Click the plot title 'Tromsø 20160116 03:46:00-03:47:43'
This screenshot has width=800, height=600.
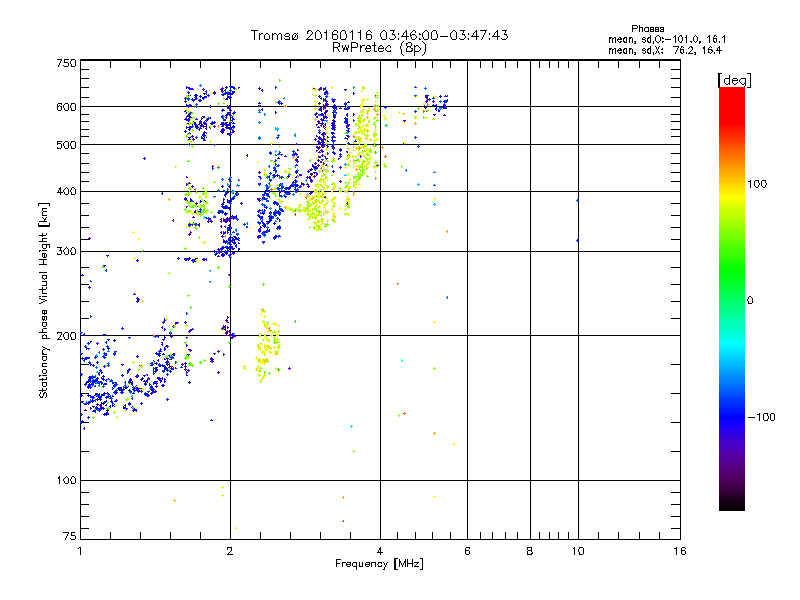379,35
